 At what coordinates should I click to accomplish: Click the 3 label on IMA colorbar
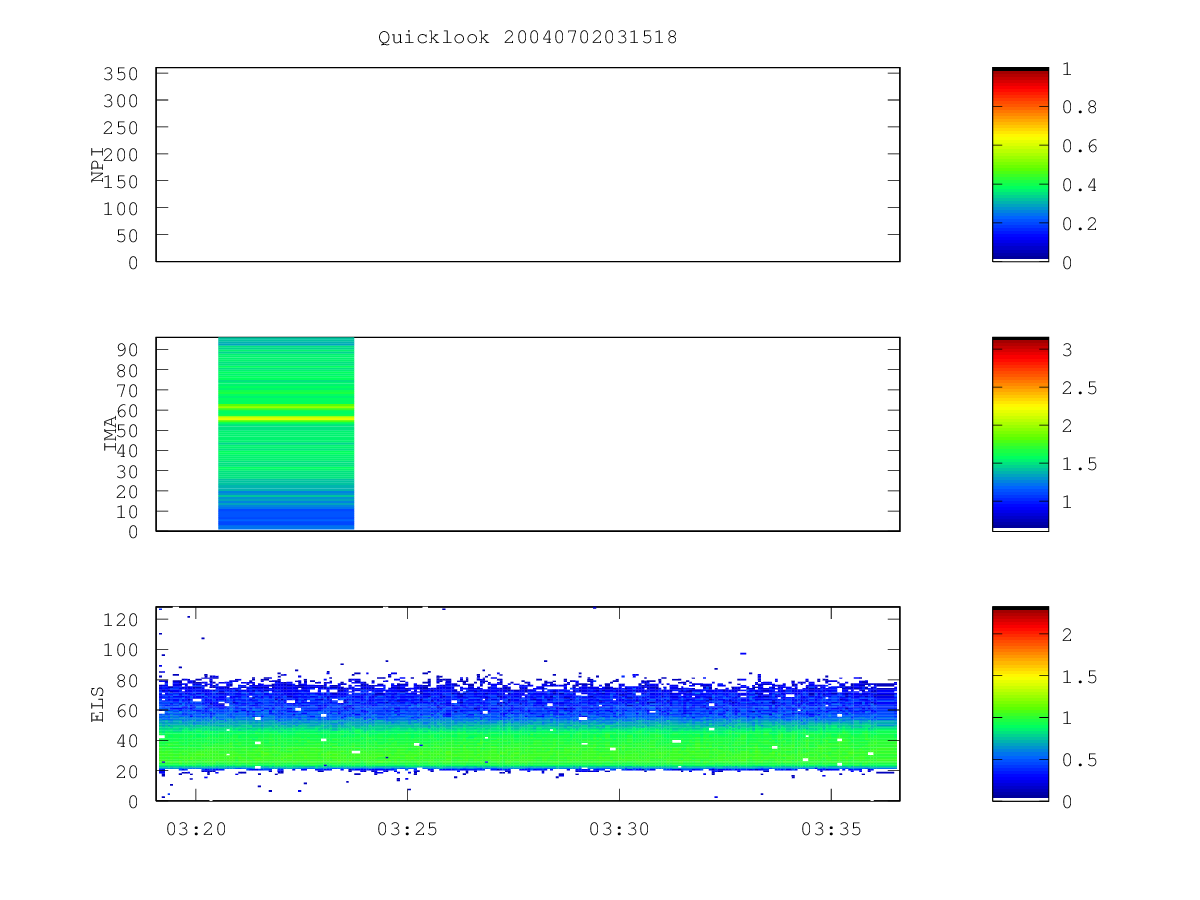coord(1067,350)
